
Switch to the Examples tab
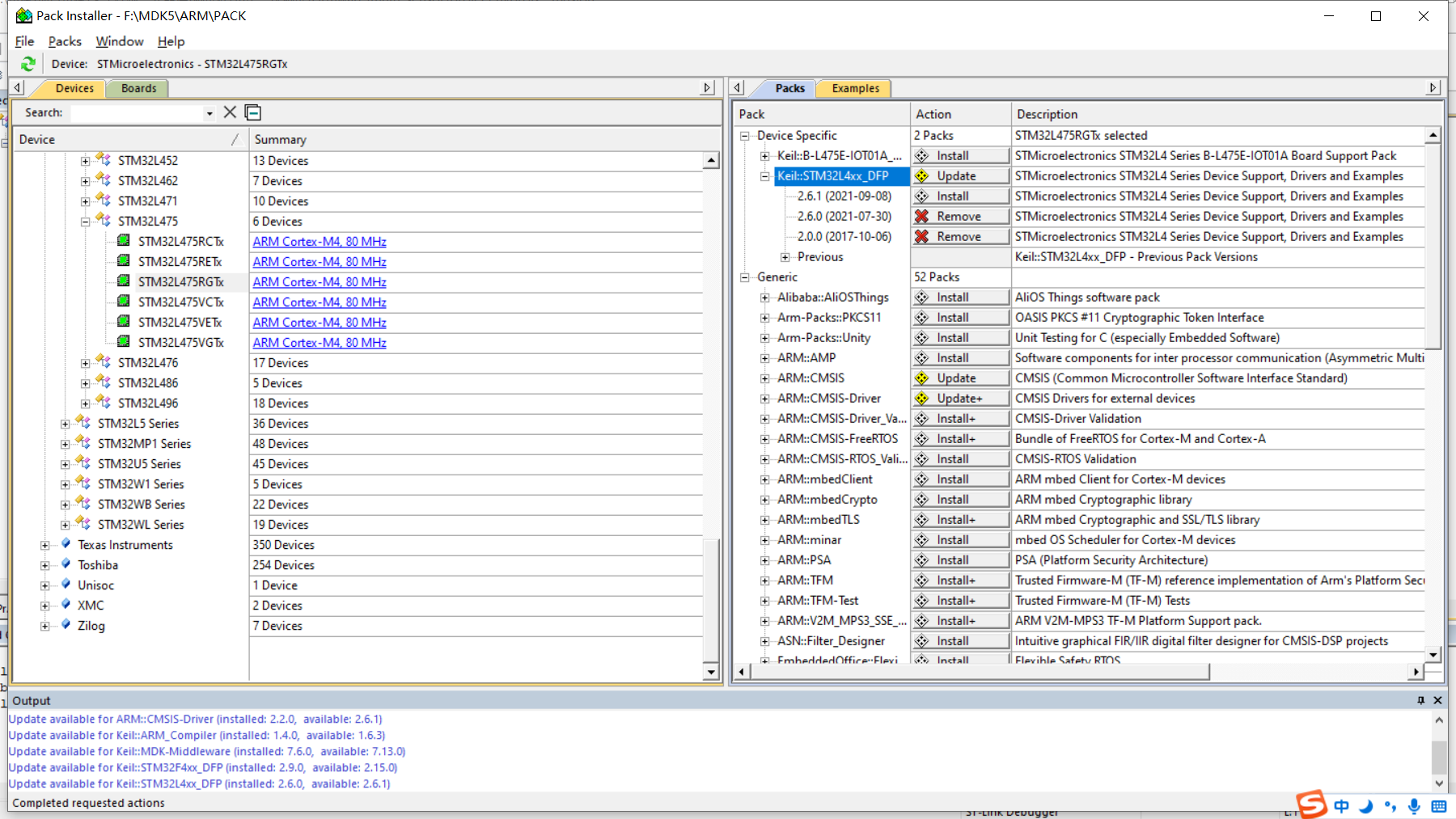click(853, 88)
